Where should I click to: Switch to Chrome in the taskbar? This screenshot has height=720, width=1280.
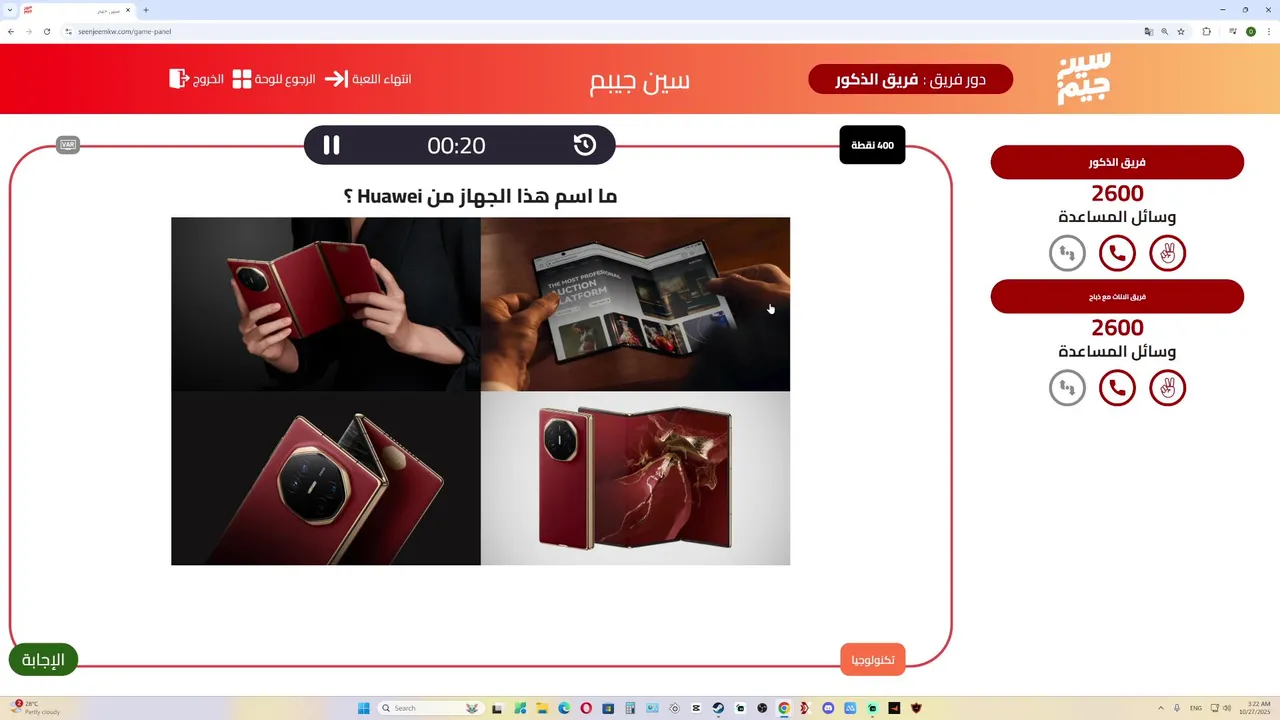pos(784,708)
